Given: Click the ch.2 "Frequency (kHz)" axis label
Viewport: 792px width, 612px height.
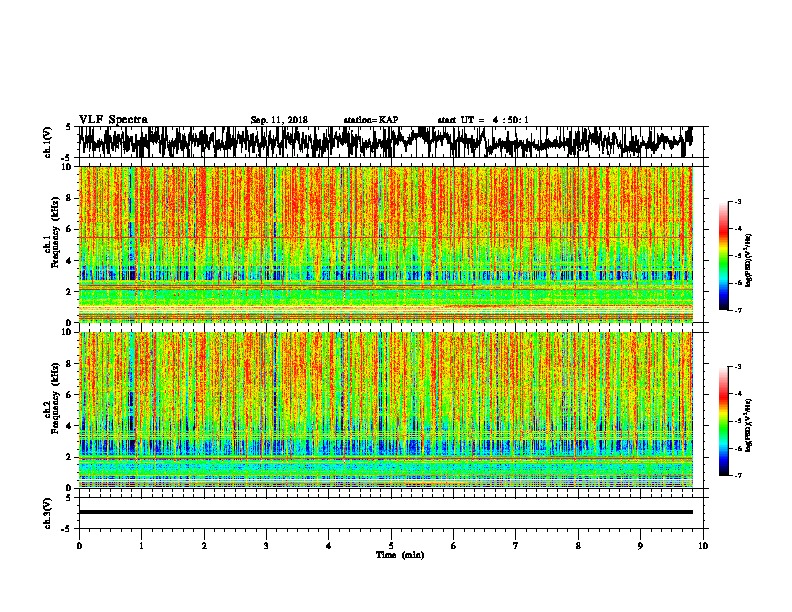Looking at the screenshot, I should pos(55,398).
